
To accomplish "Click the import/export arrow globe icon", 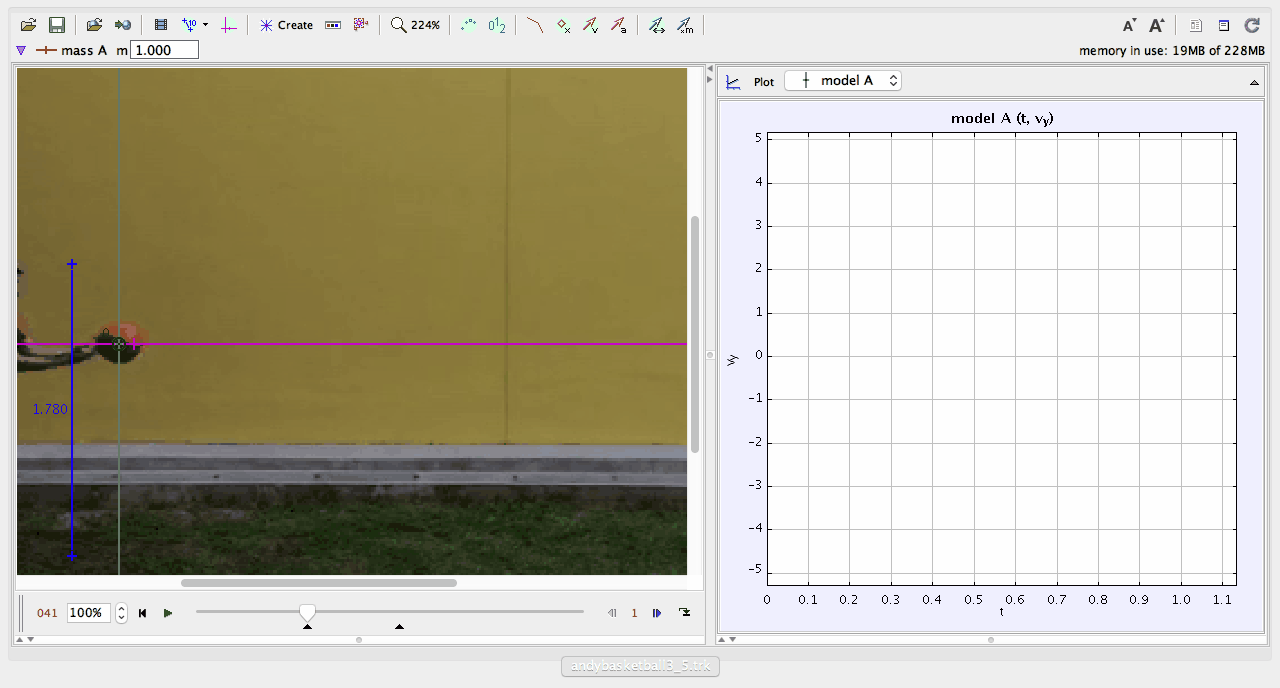I will [x=123, y=25].
